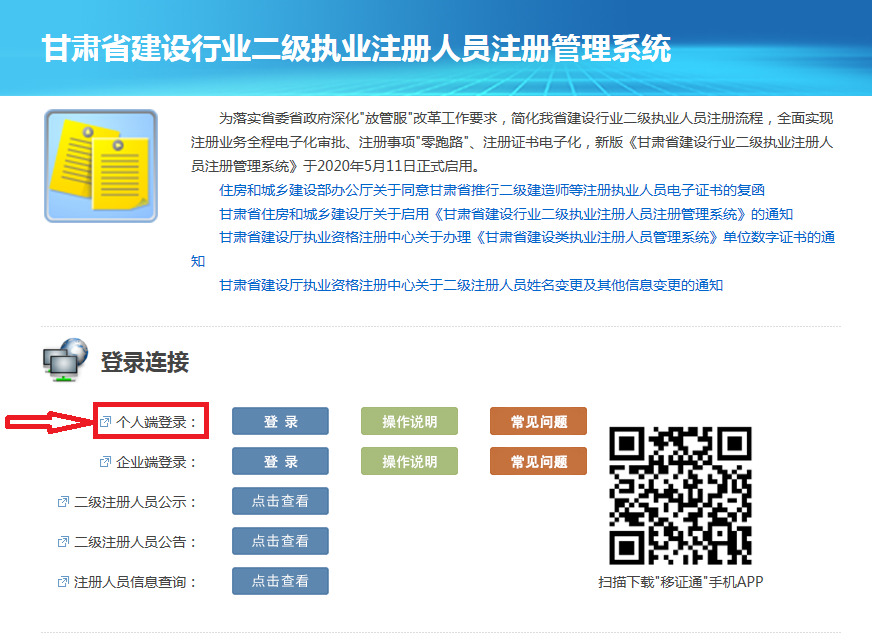
Task: Click the yellow sticky notes icon
Action: tap(100, 166)
